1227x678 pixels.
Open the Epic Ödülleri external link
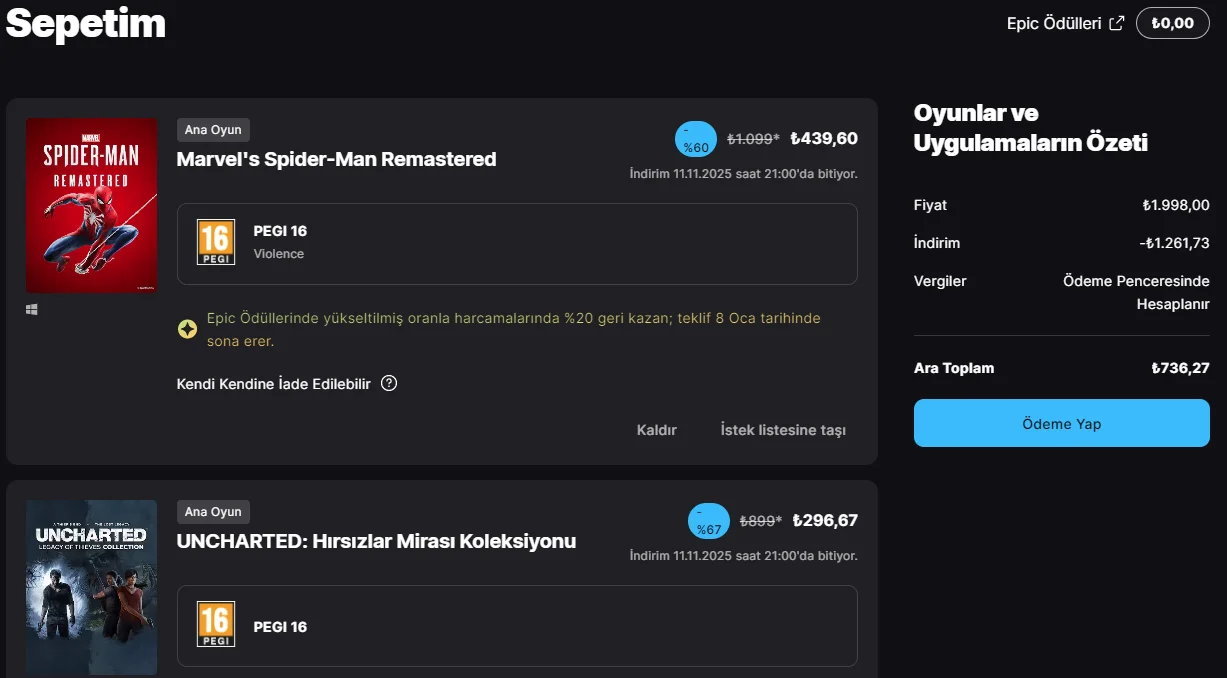1065,23
